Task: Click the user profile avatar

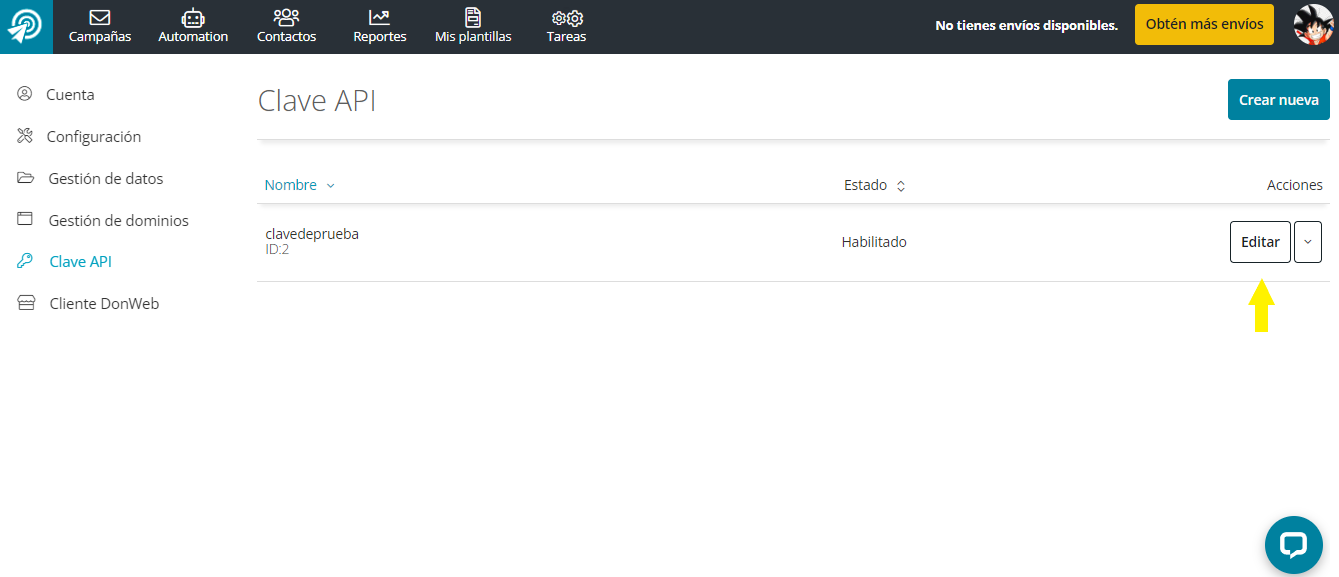Action: pyautogui.click(x=1313, y=25)
